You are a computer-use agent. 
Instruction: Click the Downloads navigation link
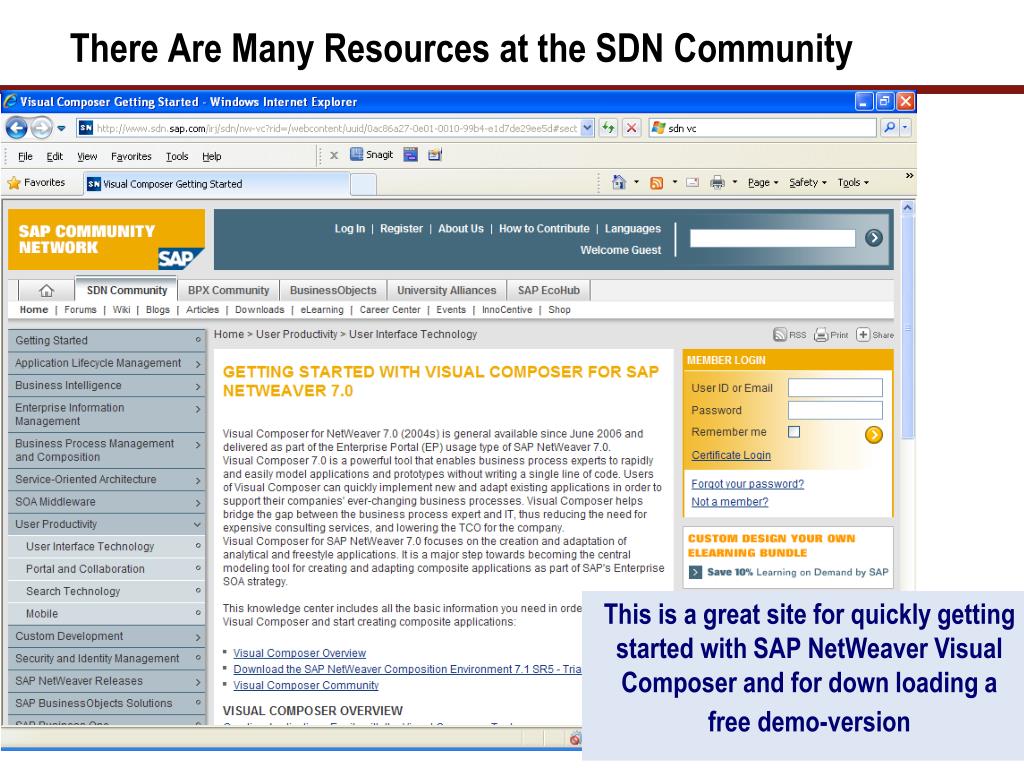260,310
